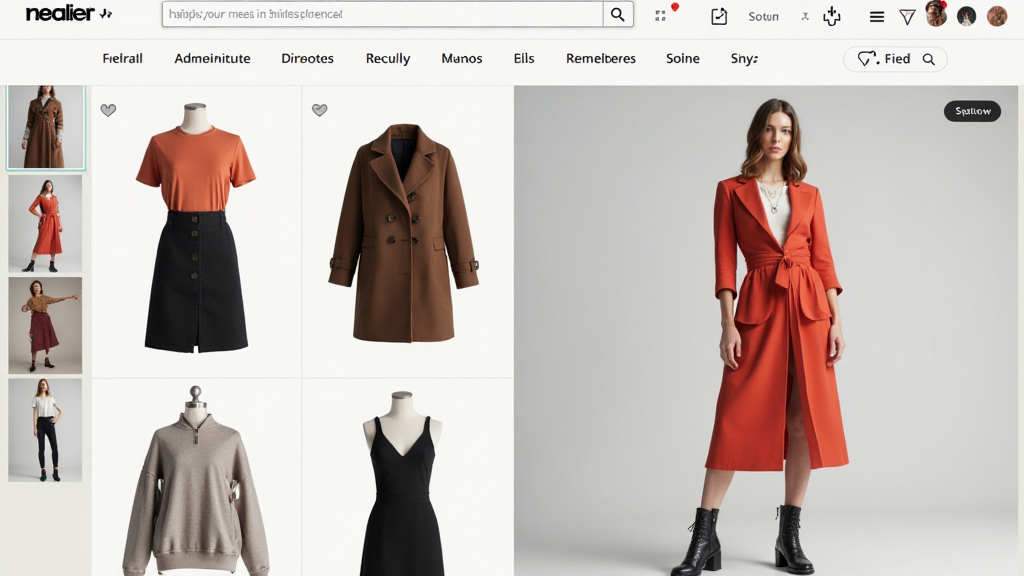Click the rightmost user avatar
Screen dimensions: 1024x576
point(997,16)
